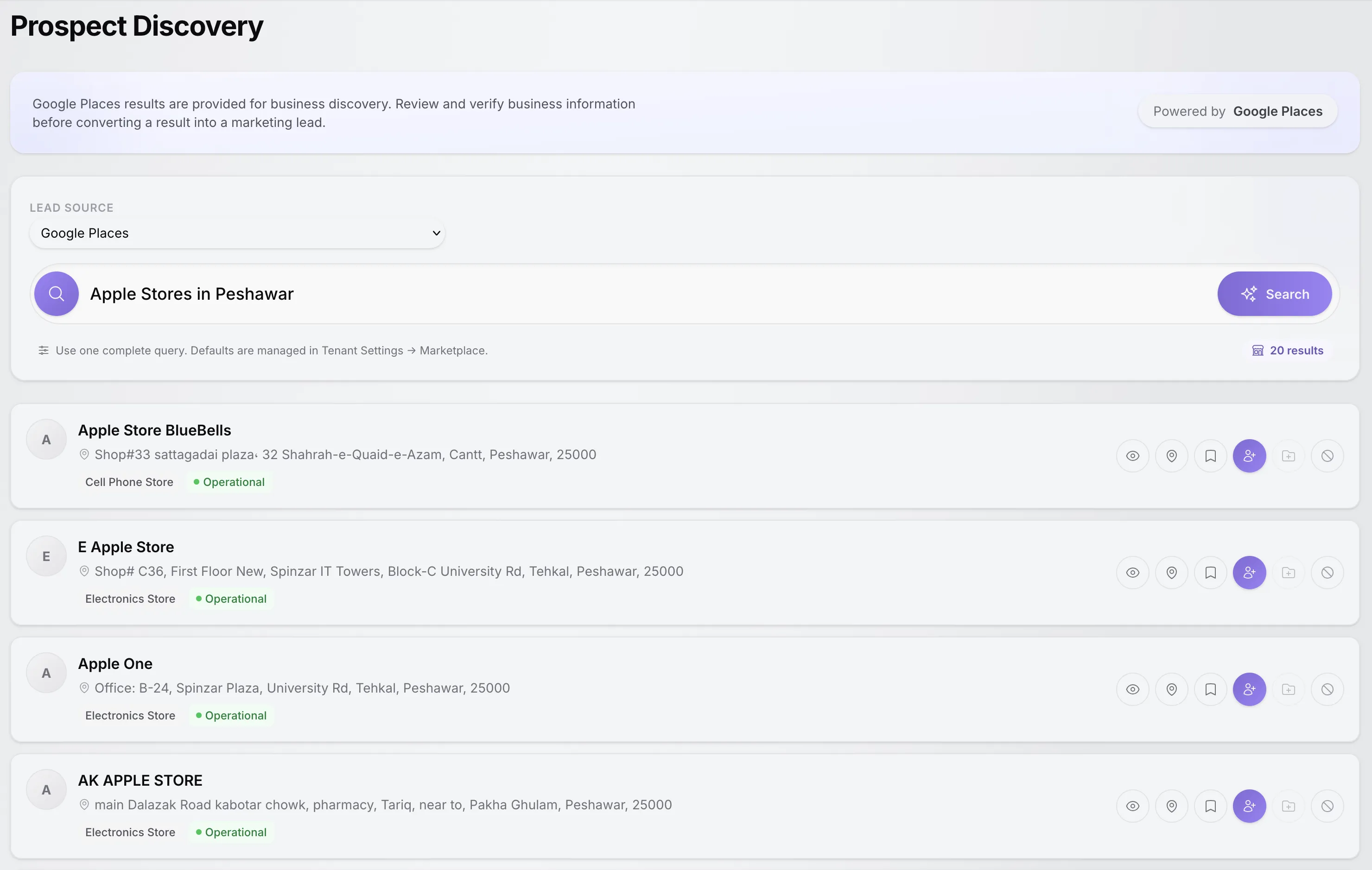Click the Spinzar IT Towers address line
Viewport: 1372px width, 870px height.
388,572
